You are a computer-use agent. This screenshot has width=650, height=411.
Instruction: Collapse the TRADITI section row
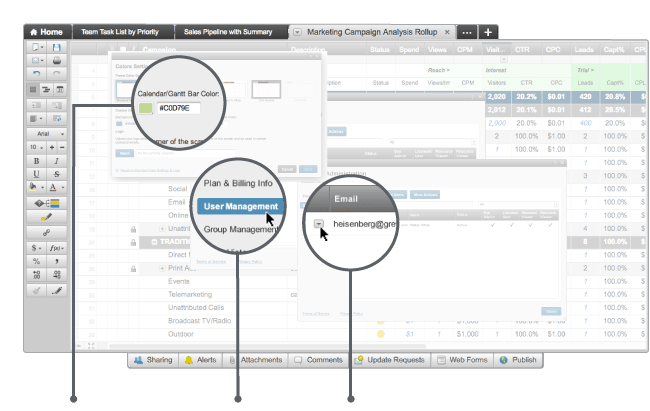tap(154, 242)
